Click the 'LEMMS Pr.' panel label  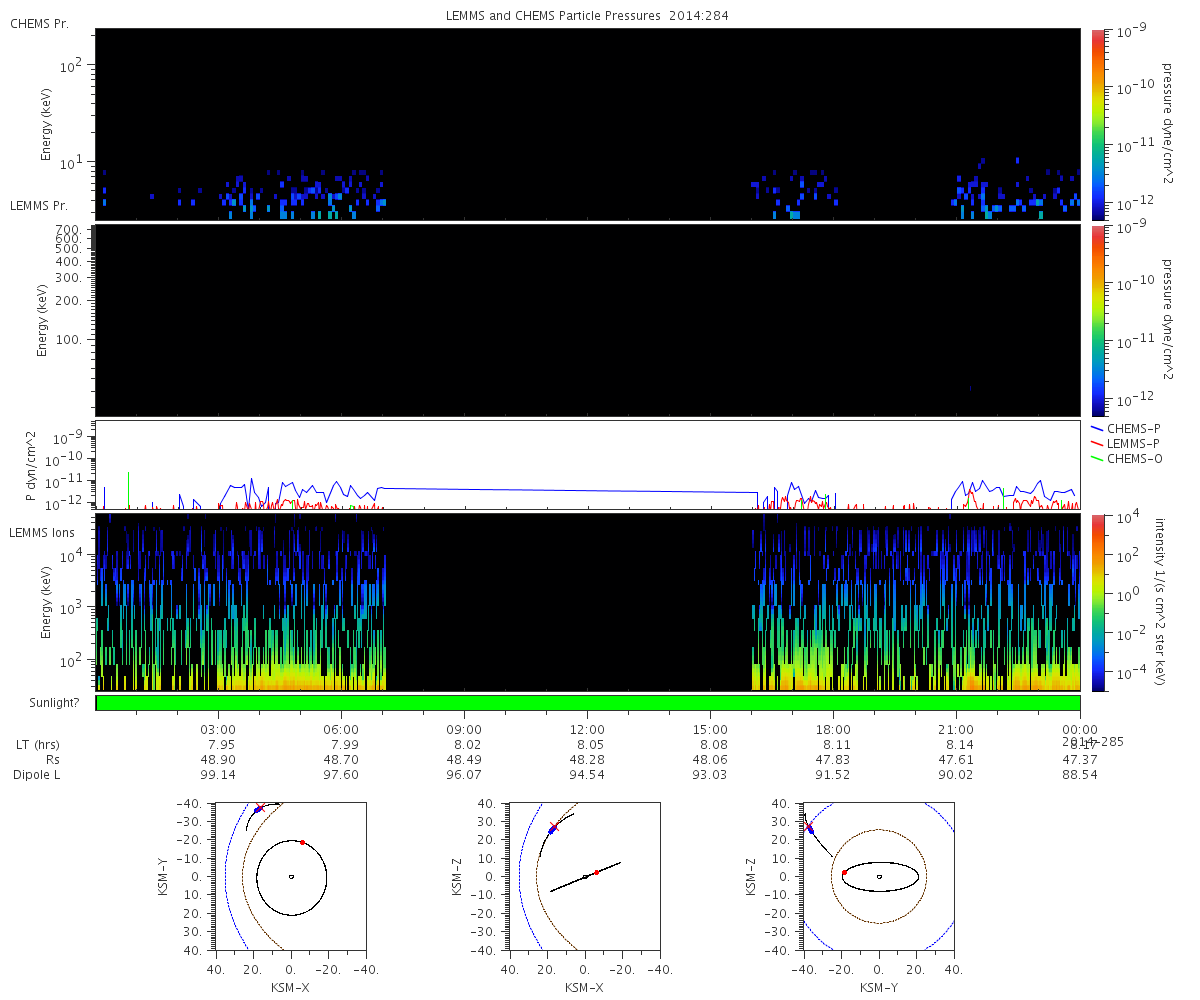(x=39, y=205)
